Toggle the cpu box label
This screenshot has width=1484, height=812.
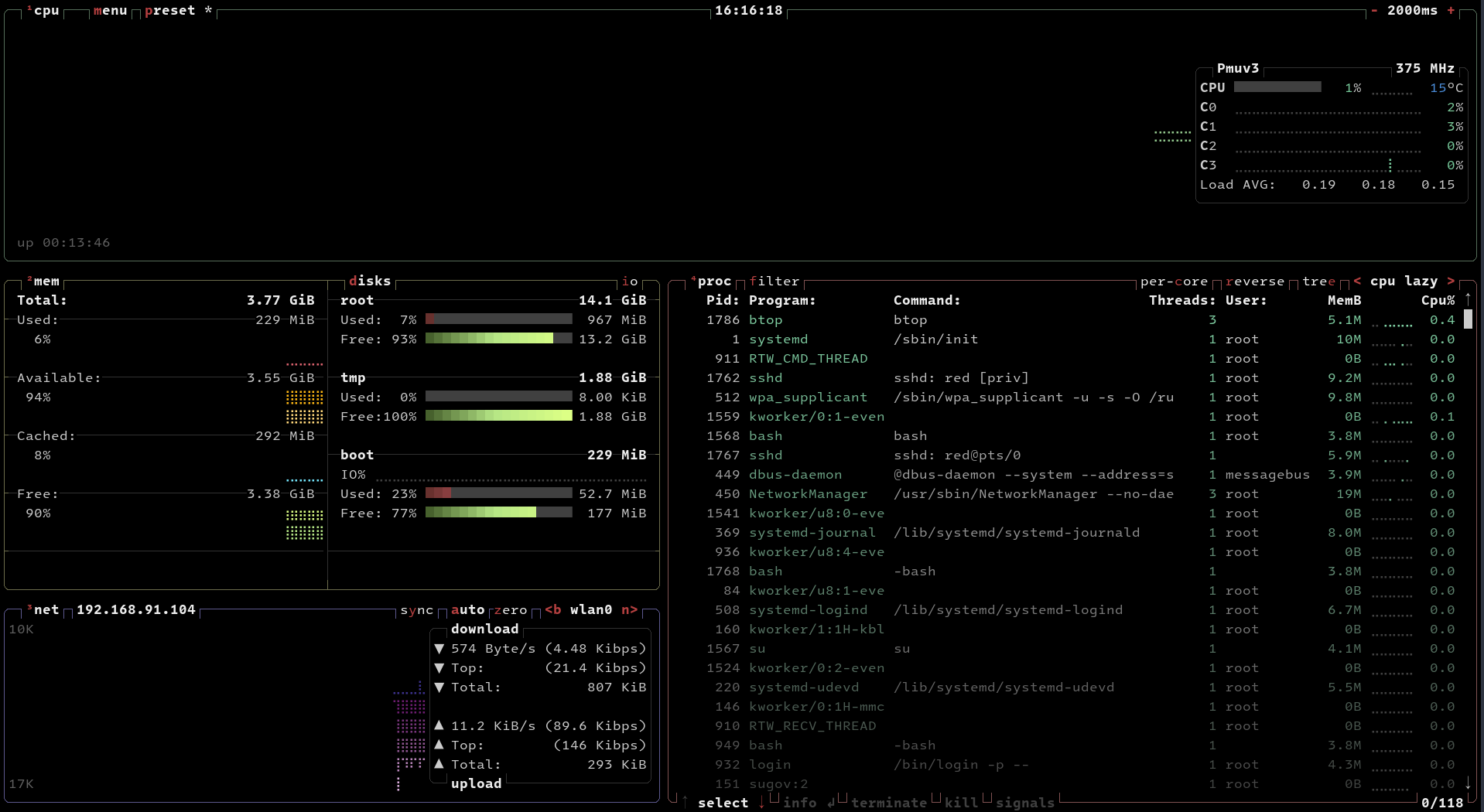click(x=43, y=11)
